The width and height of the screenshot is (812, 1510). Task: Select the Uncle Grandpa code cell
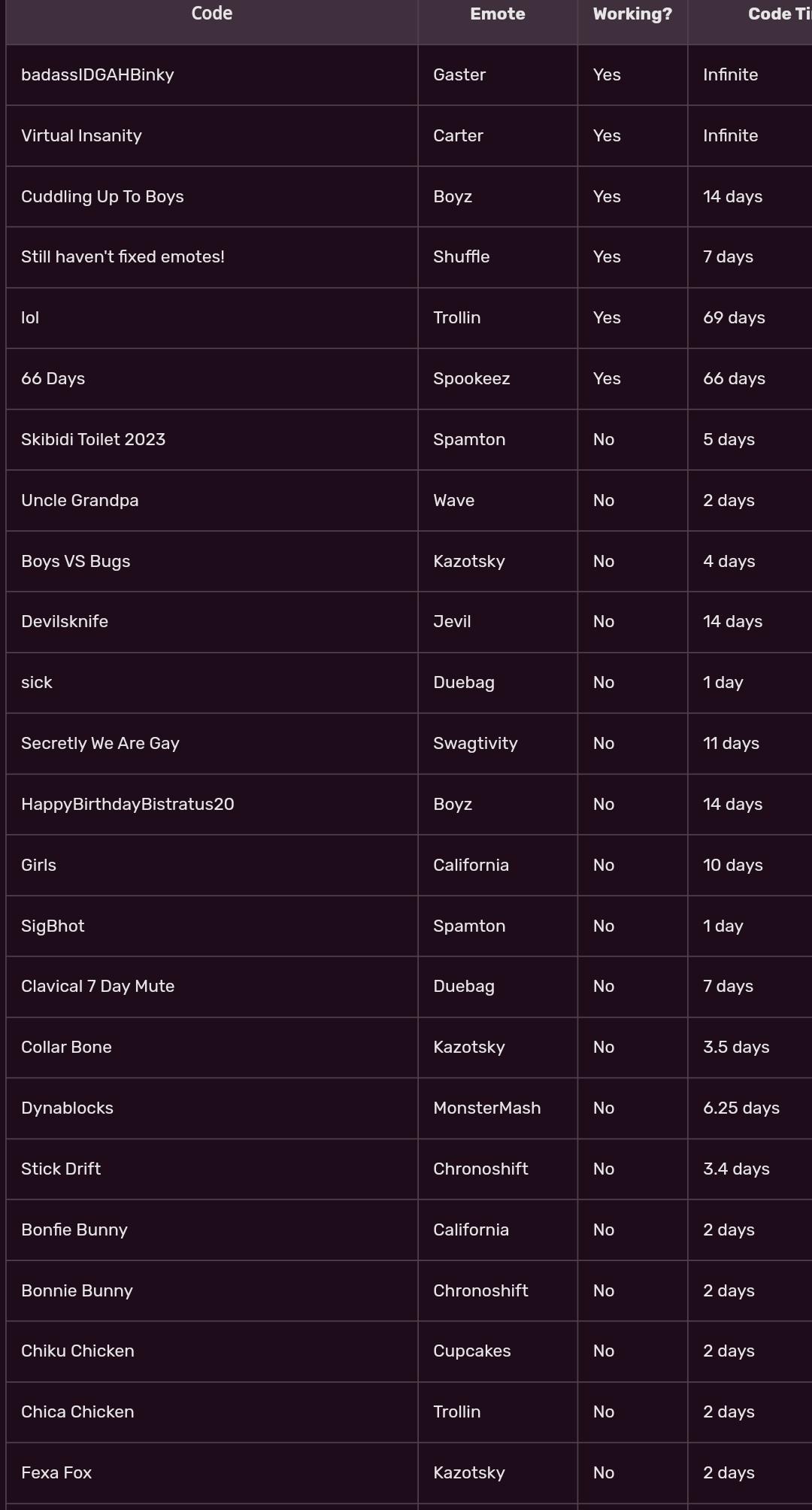tap(80, 500)
